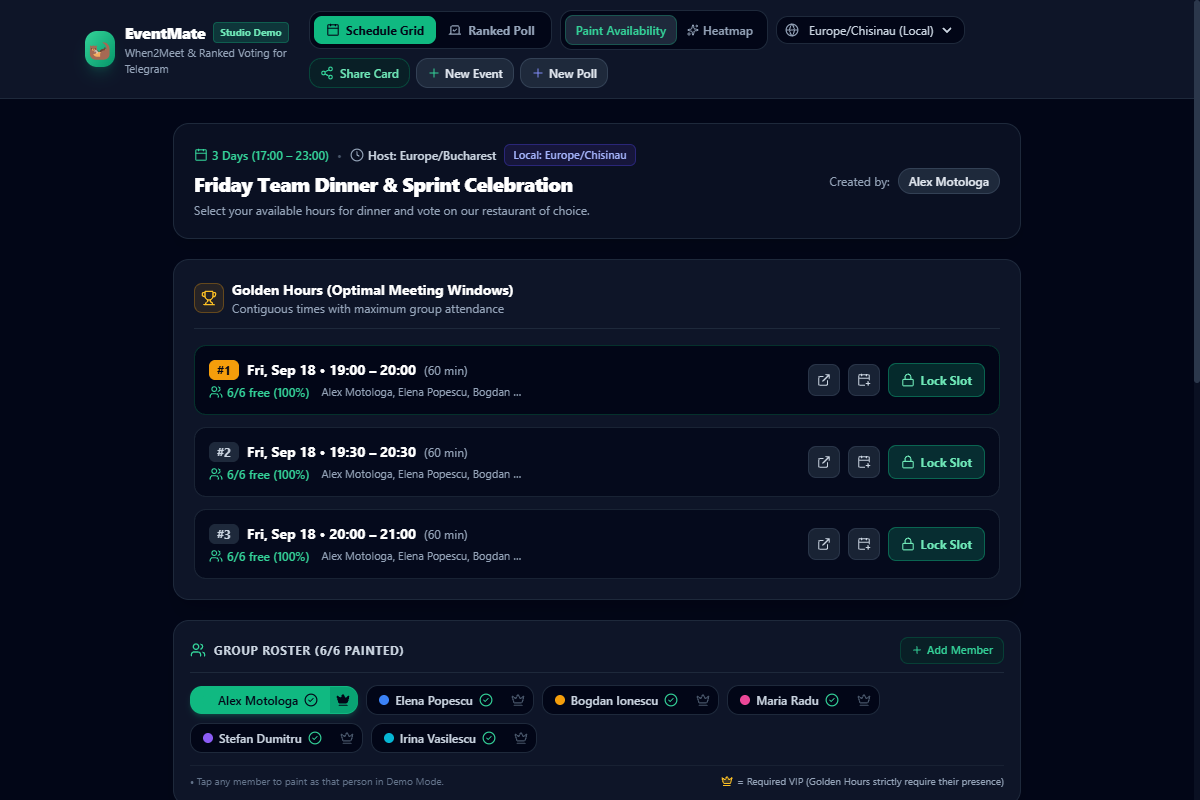Toggle VIP crown for Maria Radu
Image resolution: width=1200 pixels, height=800 pixels.
[x=864, y=700]
